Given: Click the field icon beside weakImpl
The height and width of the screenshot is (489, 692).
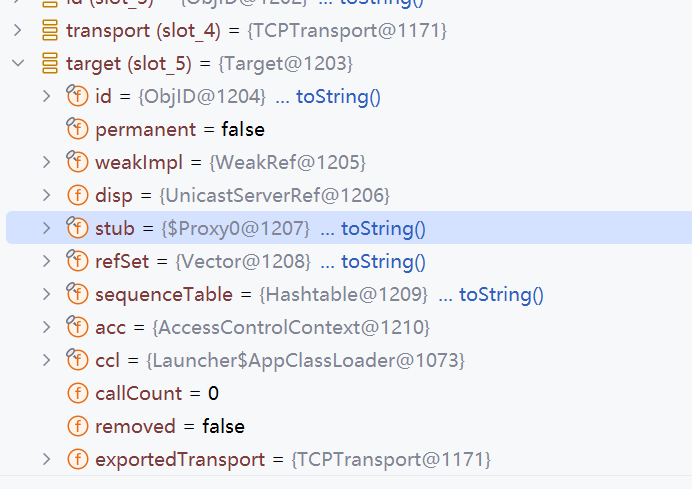Looking at the screenshot, I should 77,162.
